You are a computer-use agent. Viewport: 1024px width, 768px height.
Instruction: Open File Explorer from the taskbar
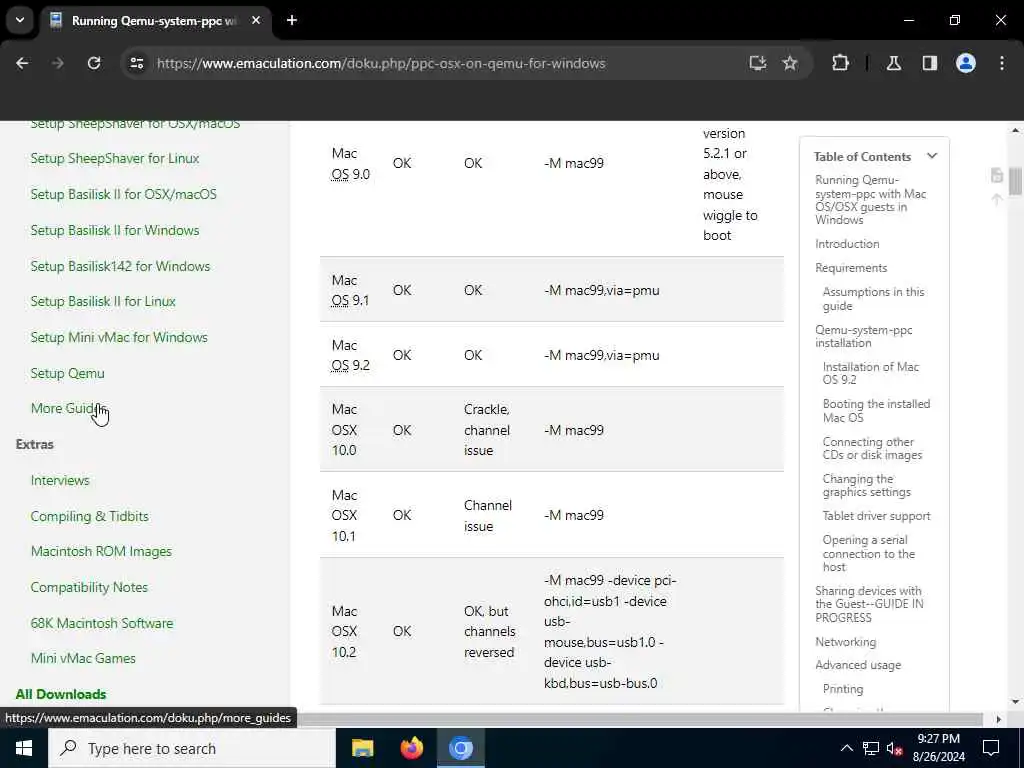click(x=362, y=748)
